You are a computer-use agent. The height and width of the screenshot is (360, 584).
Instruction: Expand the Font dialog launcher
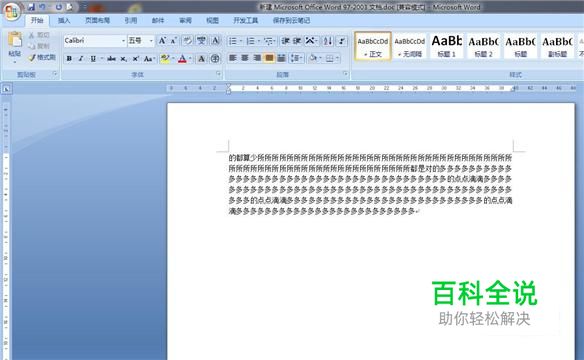[219, 74]
